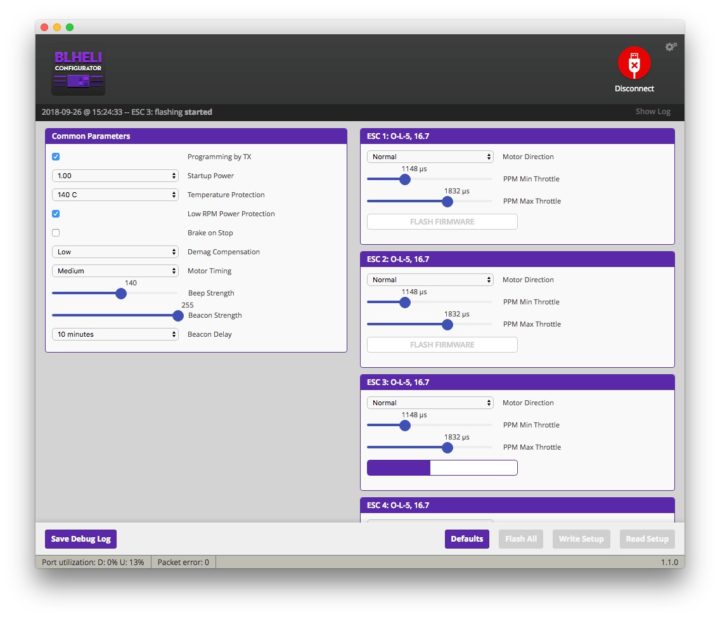Open ESC 1 Motor Direction dropdown

[x=430, y=157]
